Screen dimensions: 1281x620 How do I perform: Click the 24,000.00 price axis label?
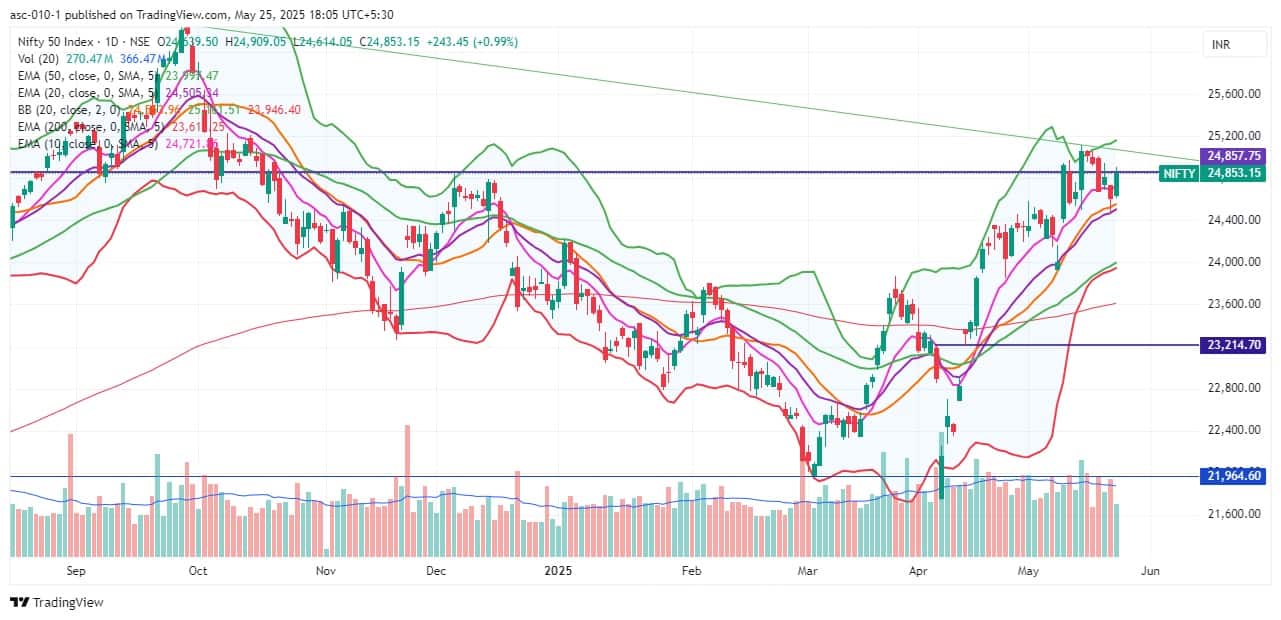pyautogui.click(x=1234, y=262)
